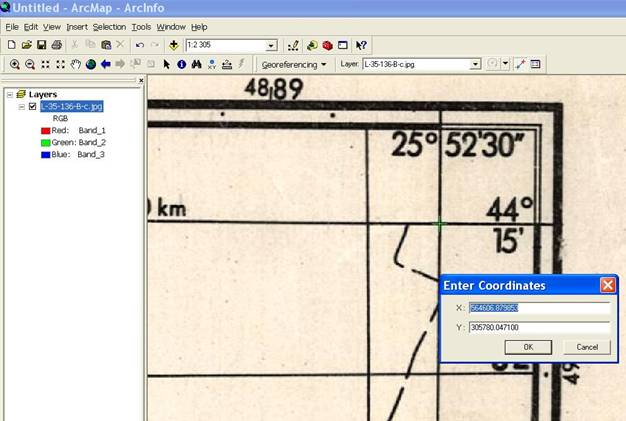Open the Insert menu
This screenshot has width=626, height=421.
coord(78,26)
